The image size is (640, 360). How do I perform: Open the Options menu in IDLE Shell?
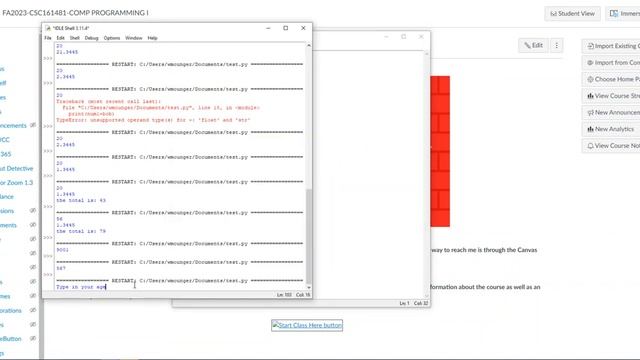112,38
